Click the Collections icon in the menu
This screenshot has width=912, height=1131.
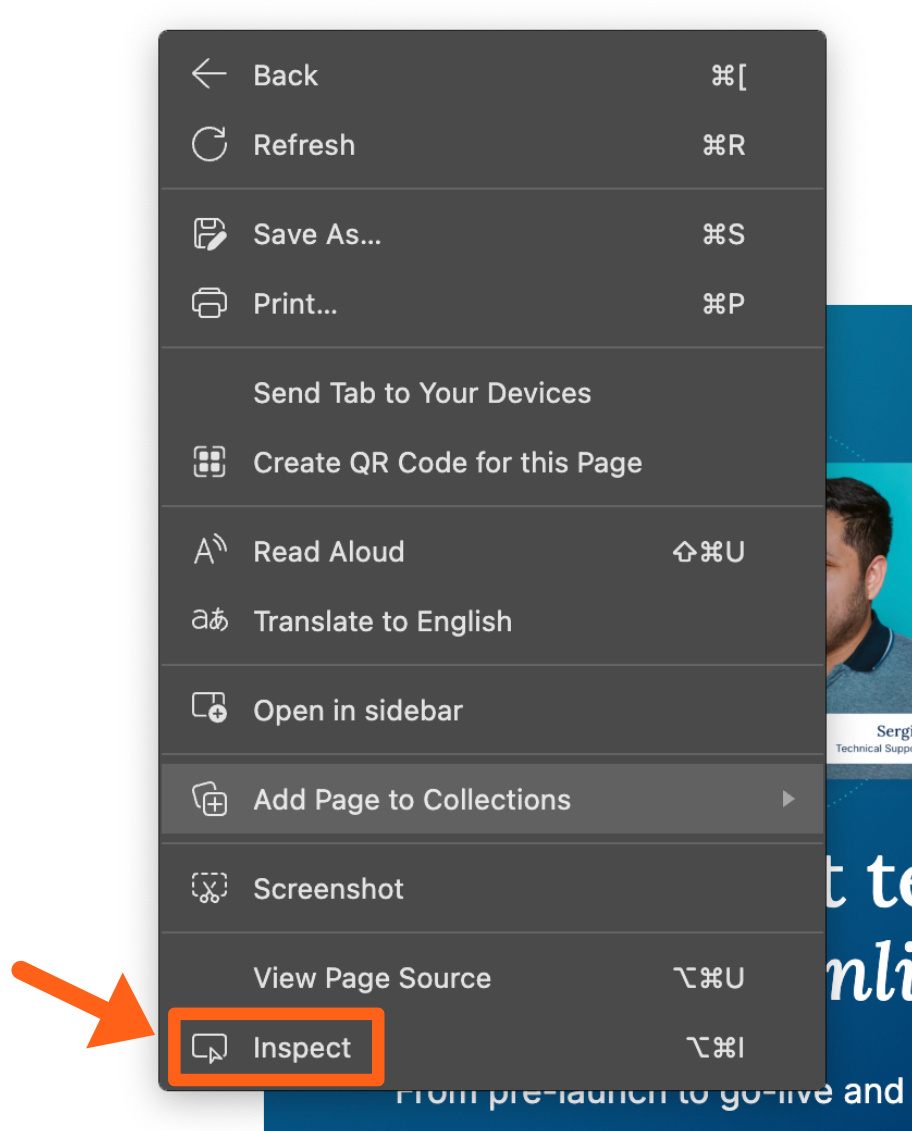(209, 799)
